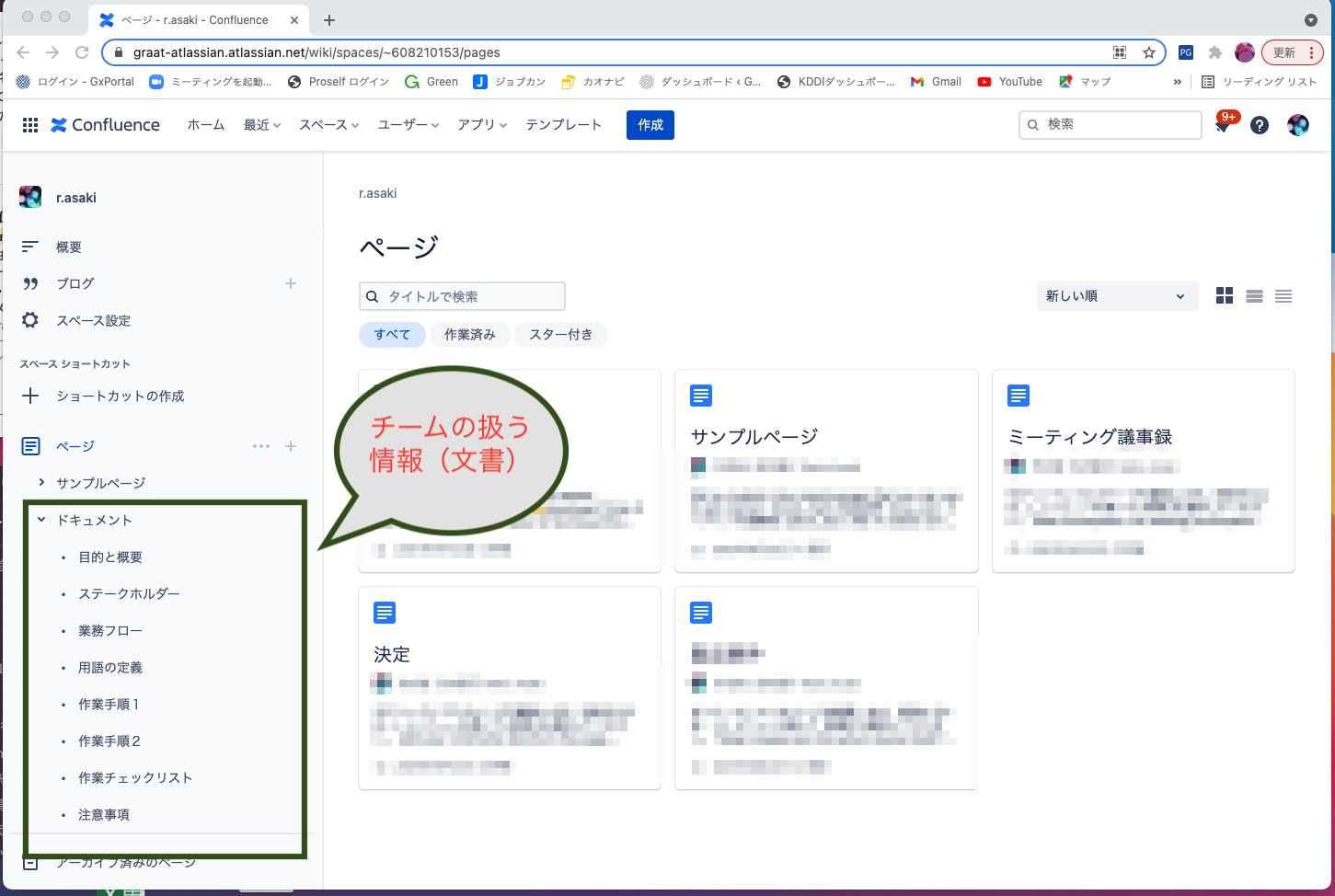Open the help question mark icon
The width and height of the screenshot is (1335, 896).
(1260, 125)
